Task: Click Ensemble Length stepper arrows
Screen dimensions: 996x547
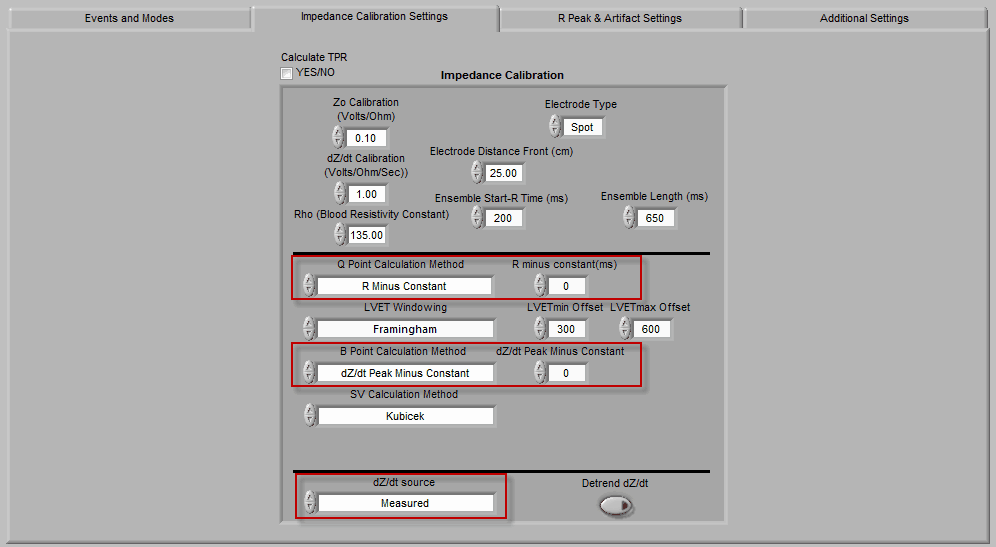Action: [629, 217]
